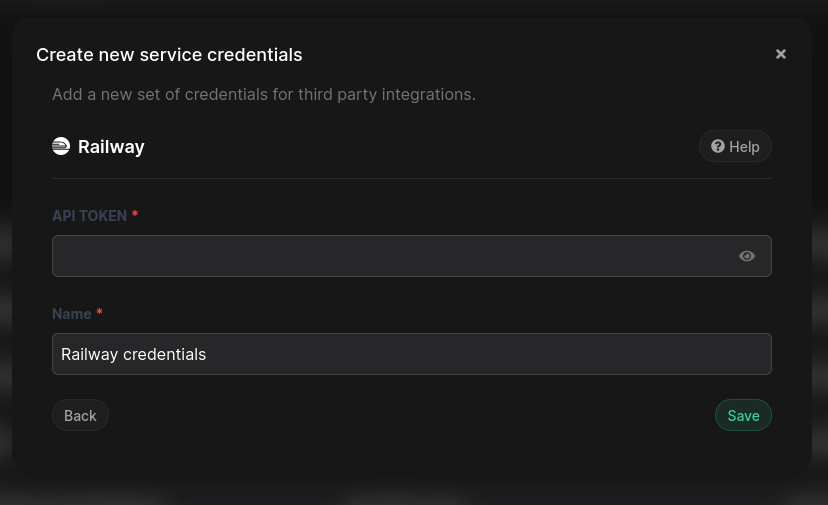Image resolution: width=828 pixels, height=505 pixels.
Task: Click the divider line below Railway header
Action: pyautogui.click(x=411, y=179)
